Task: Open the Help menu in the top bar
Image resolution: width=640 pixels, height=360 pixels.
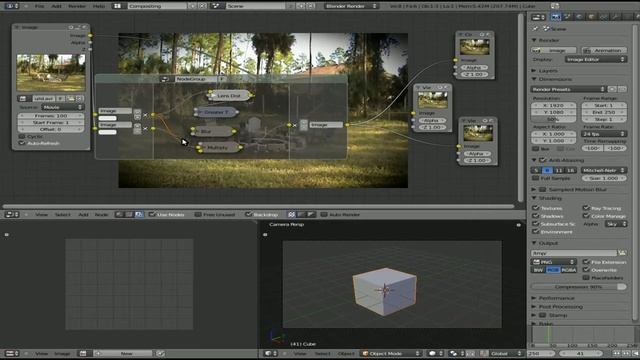Action: 98,6
